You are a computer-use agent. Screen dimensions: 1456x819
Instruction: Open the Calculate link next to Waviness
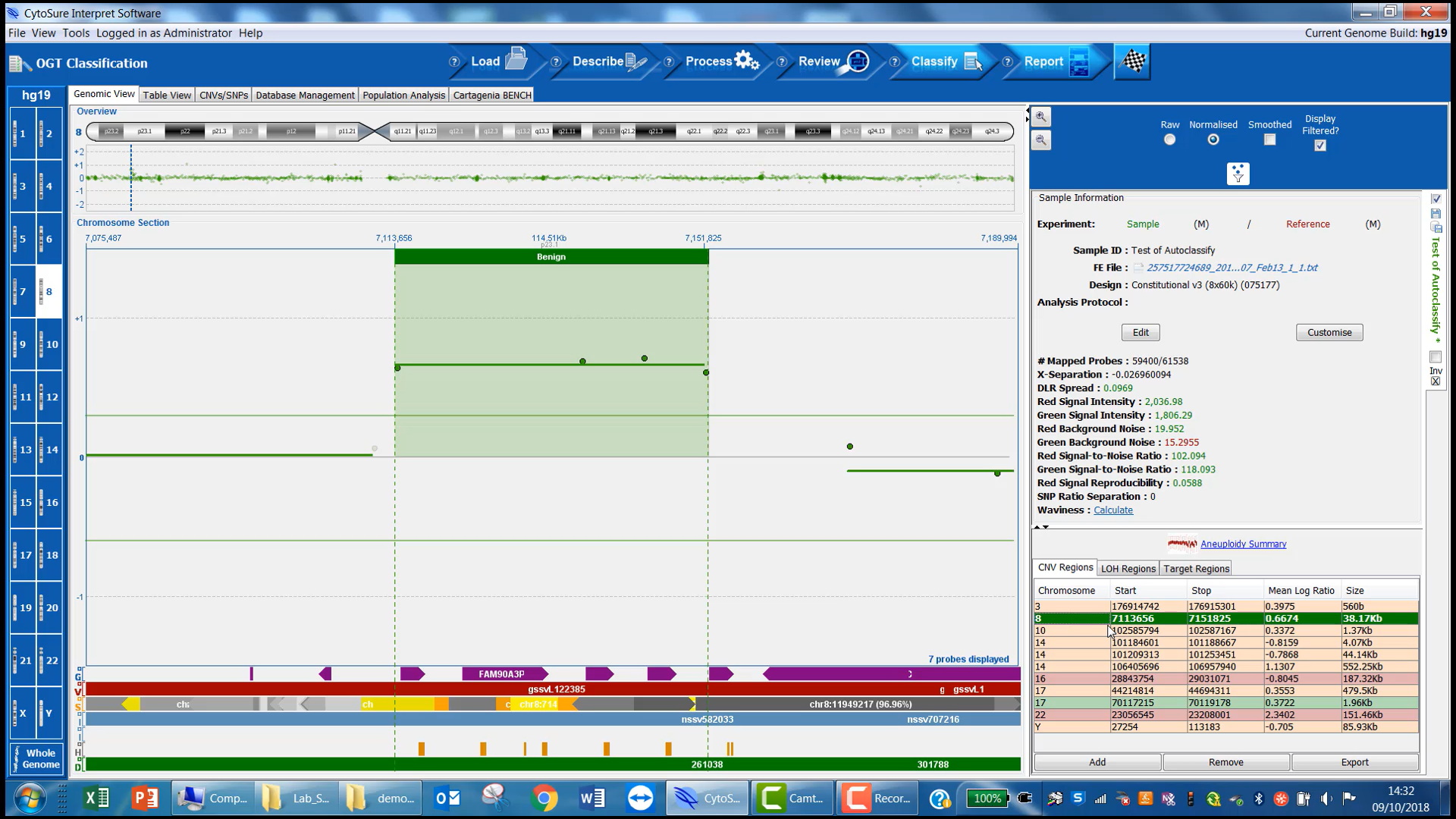(x=1112, y=510)
